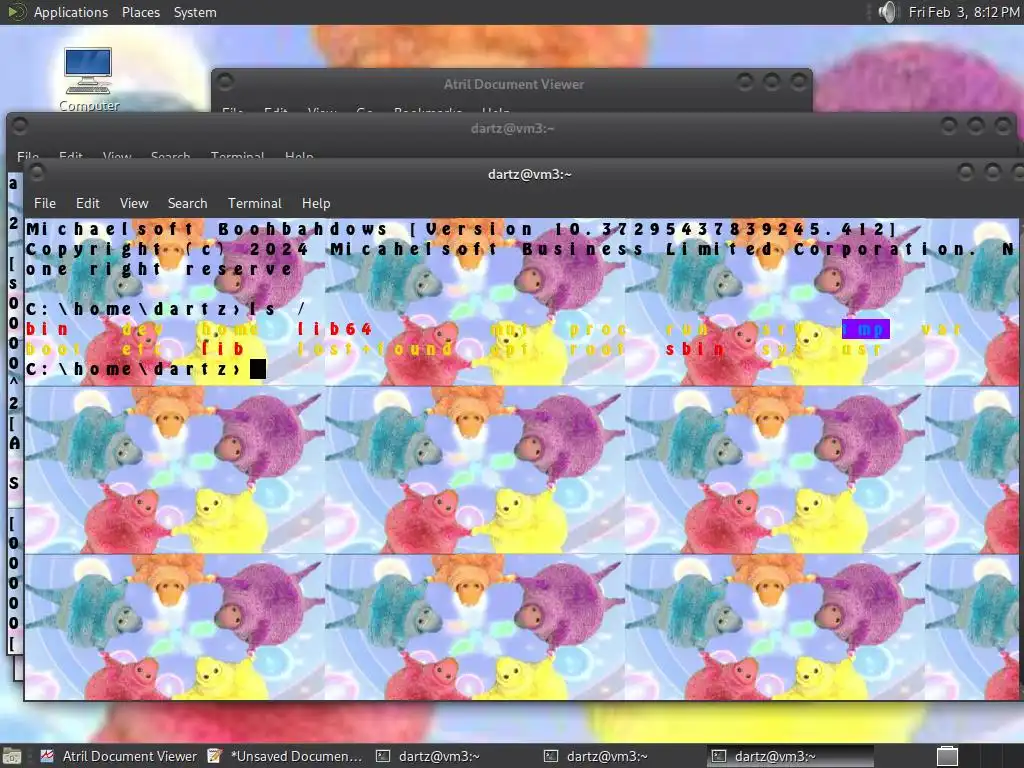Click the lib64 entry in terminal output
The image size is (1024, 768).
(335, 328)
